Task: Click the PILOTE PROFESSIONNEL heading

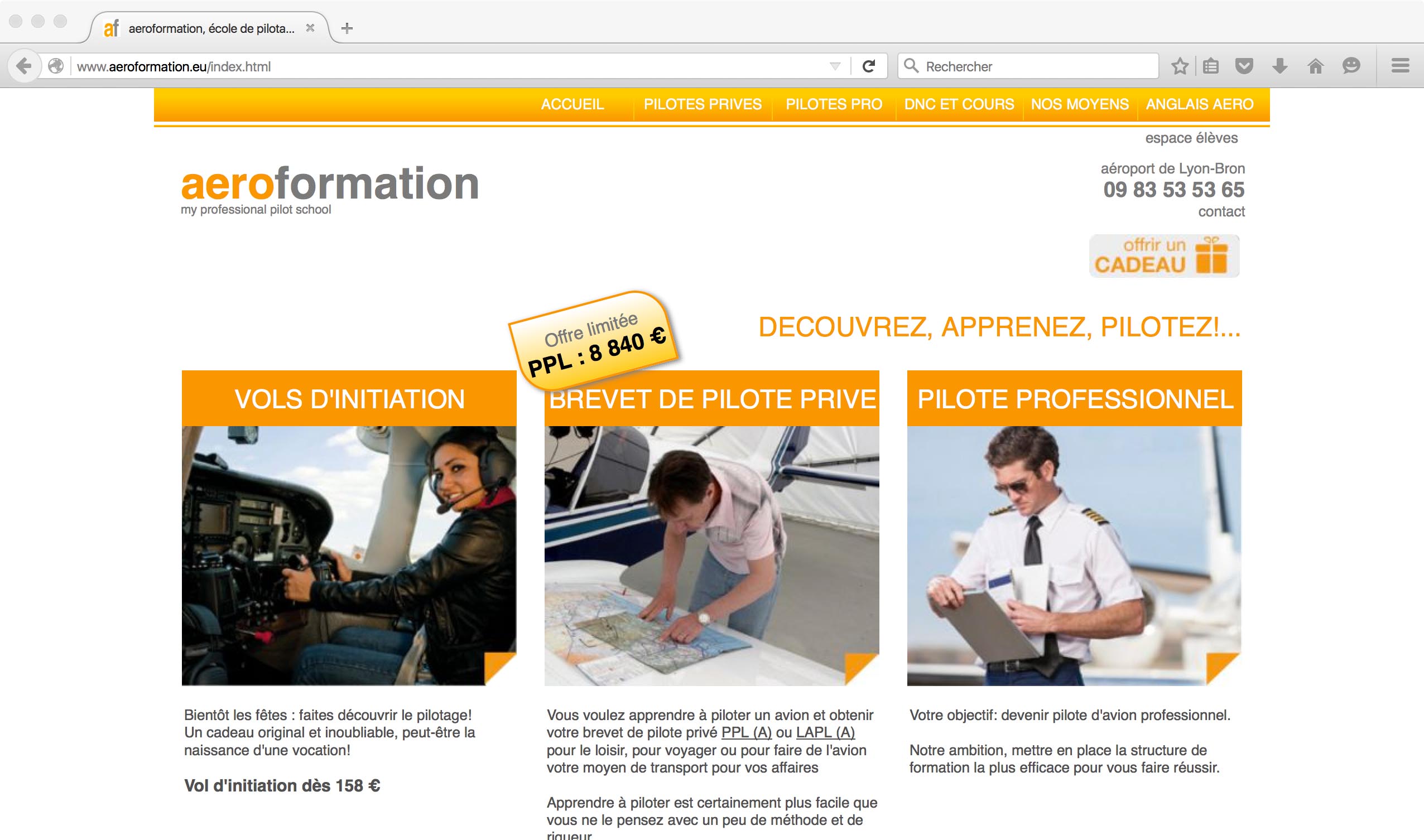Action: 1074,398
